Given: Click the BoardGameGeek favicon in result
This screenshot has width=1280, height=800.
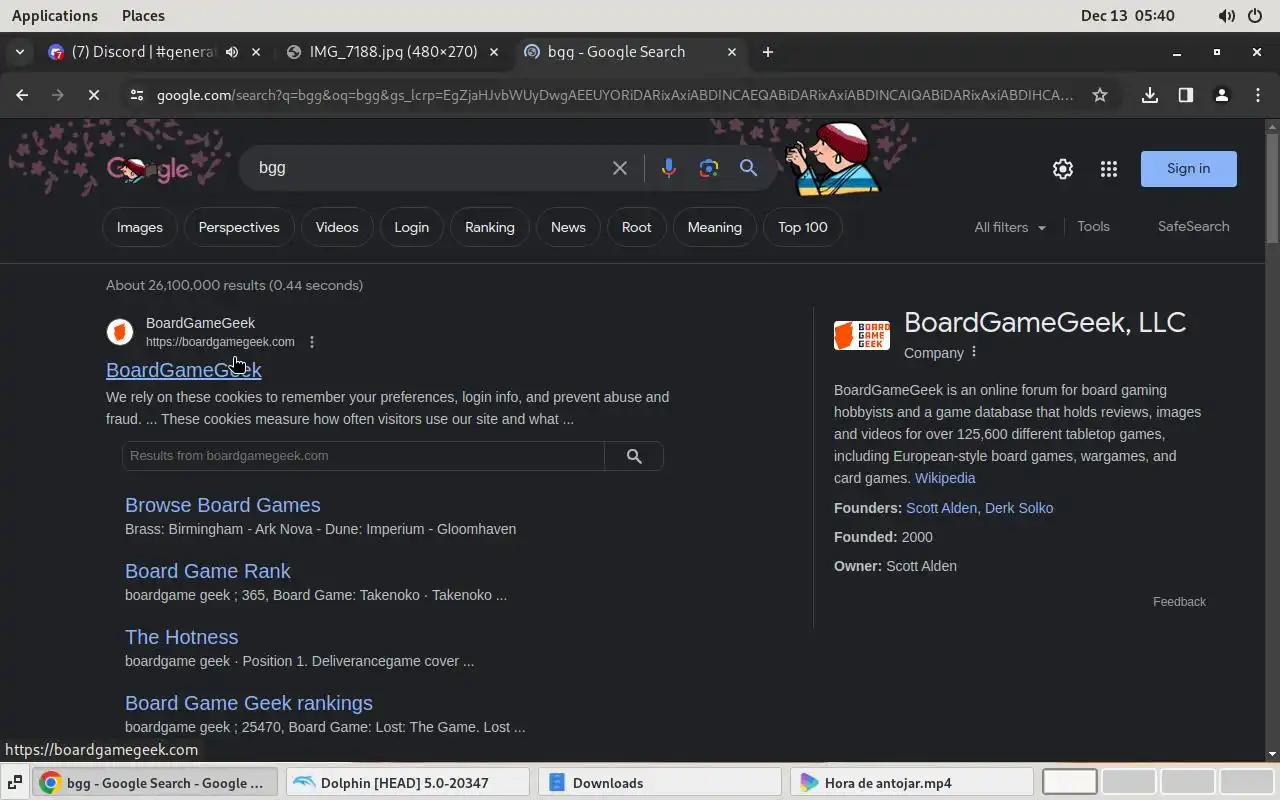Looking at the screenshot, I should [x=120, y=332].
